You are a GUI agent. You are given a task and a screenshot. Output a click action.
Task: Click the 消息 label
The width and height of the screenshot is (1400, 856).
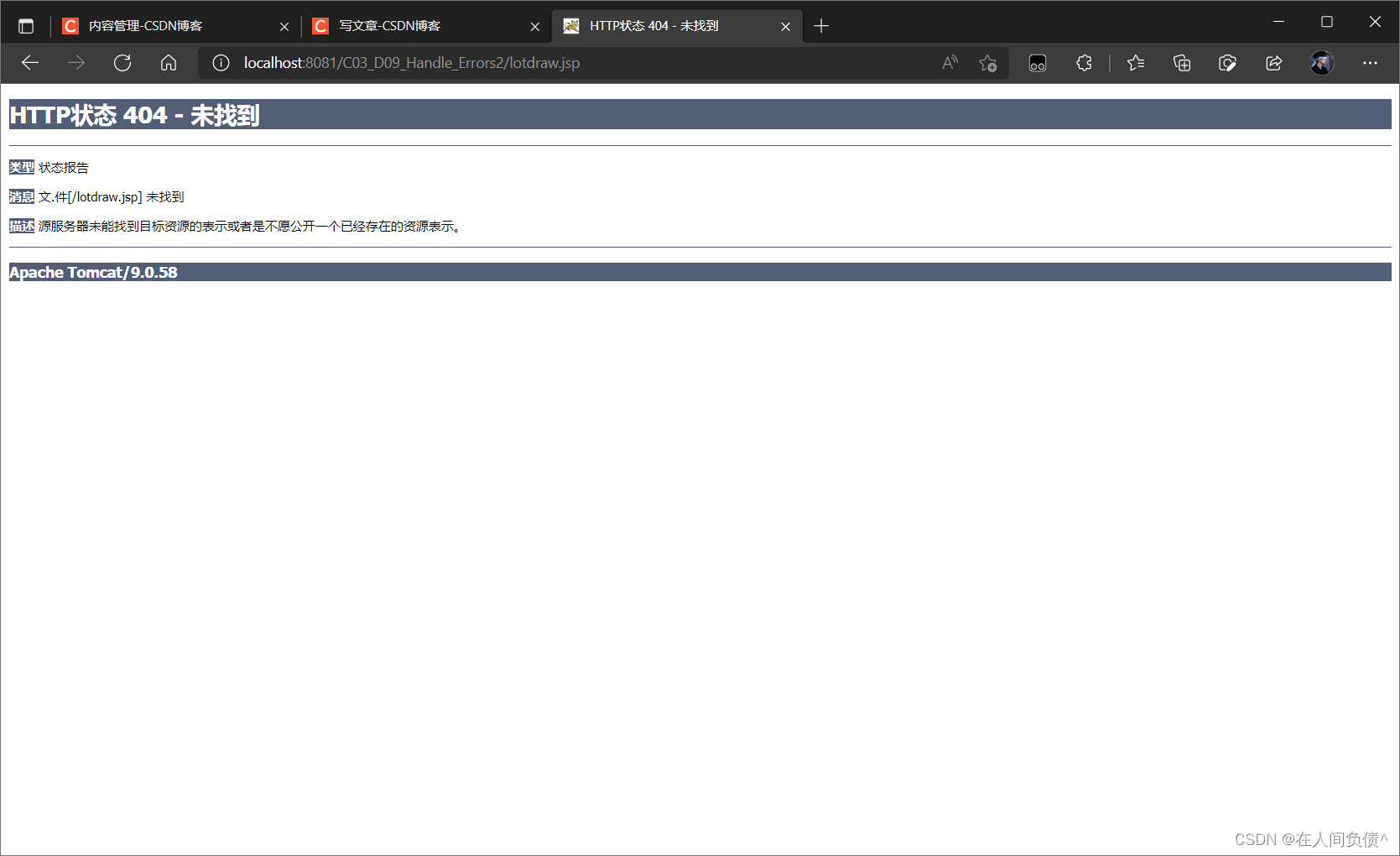22,196
